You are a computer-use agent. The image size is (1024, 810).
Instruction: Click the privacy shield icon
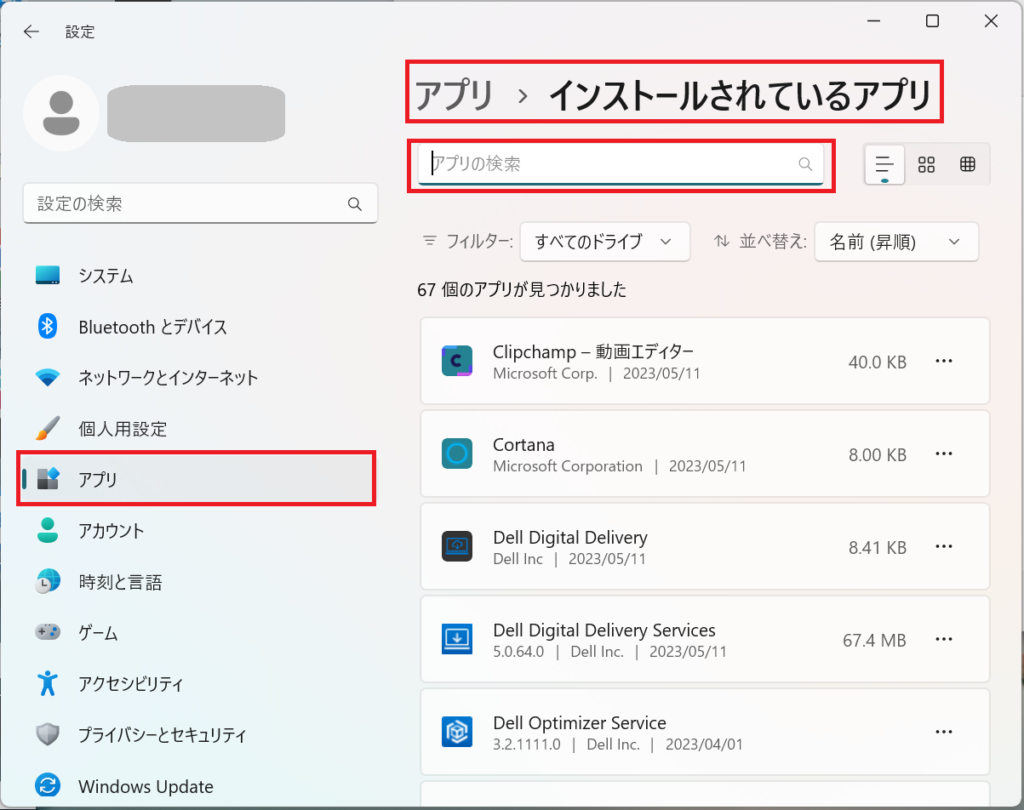pos(48,734)
